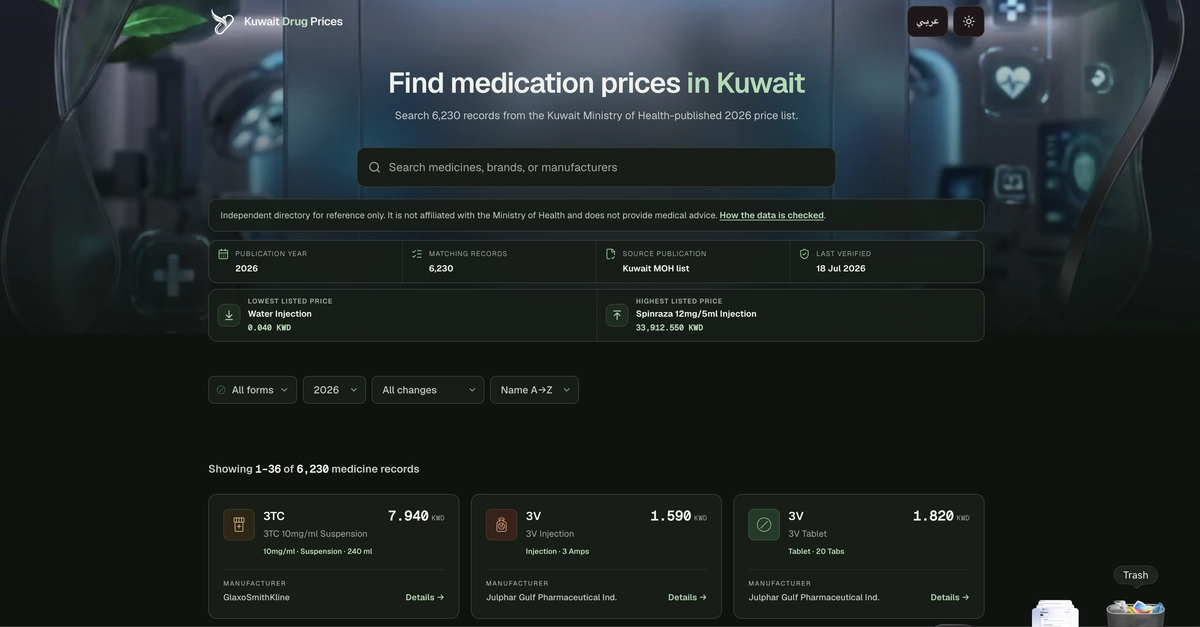Click the lowest price down-arrow icon
Image resolution: width=1200 pixels, height=627 pixels.
tap(229, 315)
